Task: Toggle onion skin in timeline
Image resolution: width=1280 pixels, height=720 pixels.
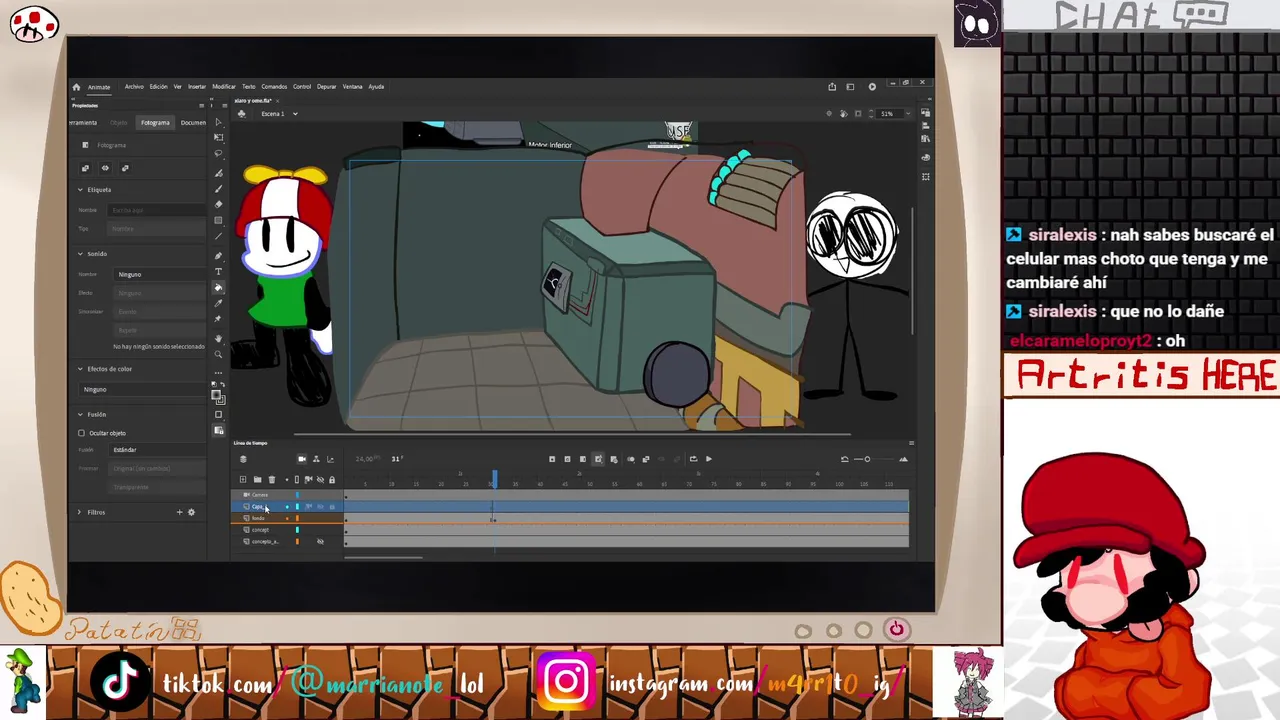Action: point(631,459)
